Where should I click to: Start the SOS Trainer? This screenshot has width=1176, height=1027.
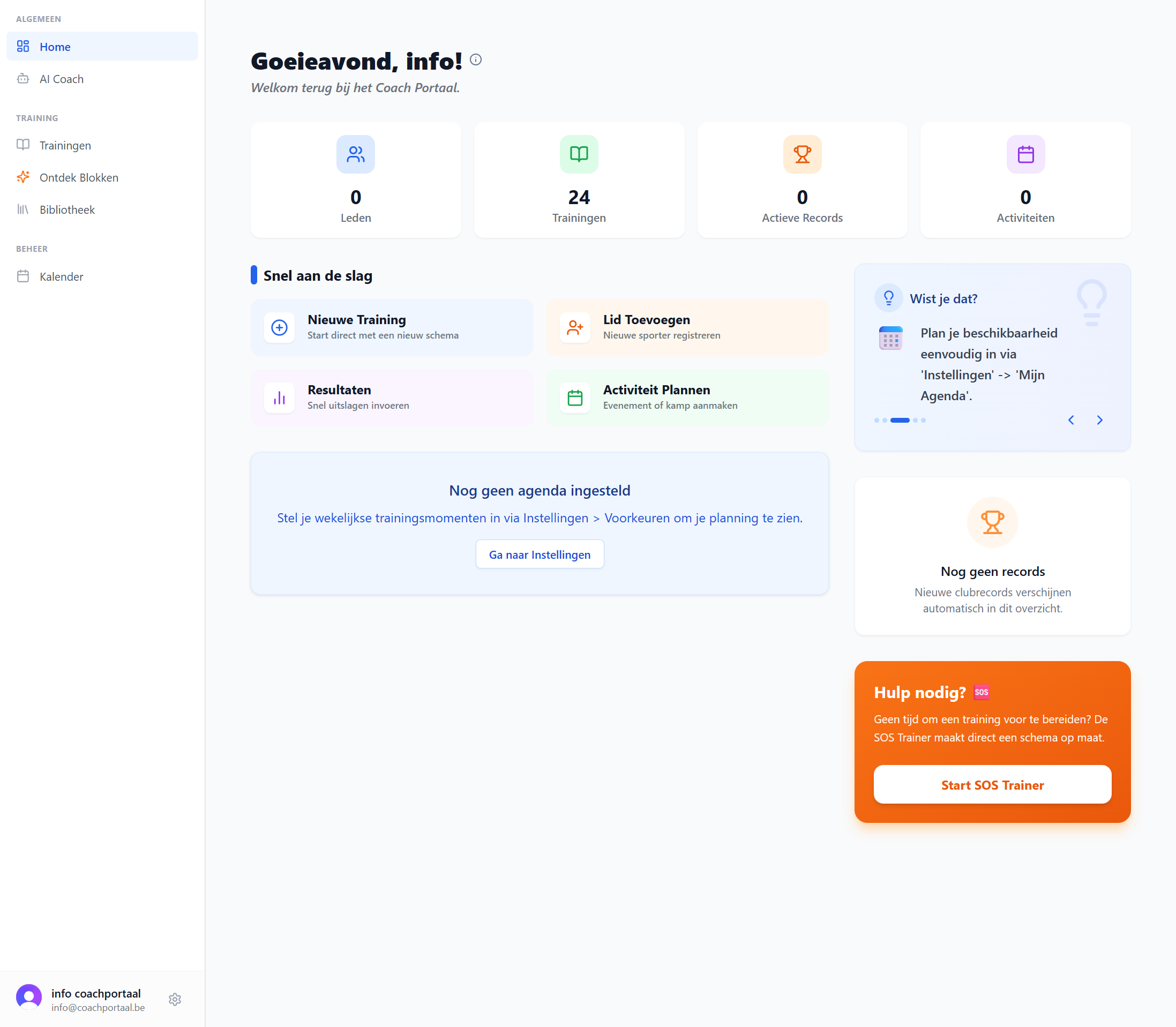click(992, 784)
